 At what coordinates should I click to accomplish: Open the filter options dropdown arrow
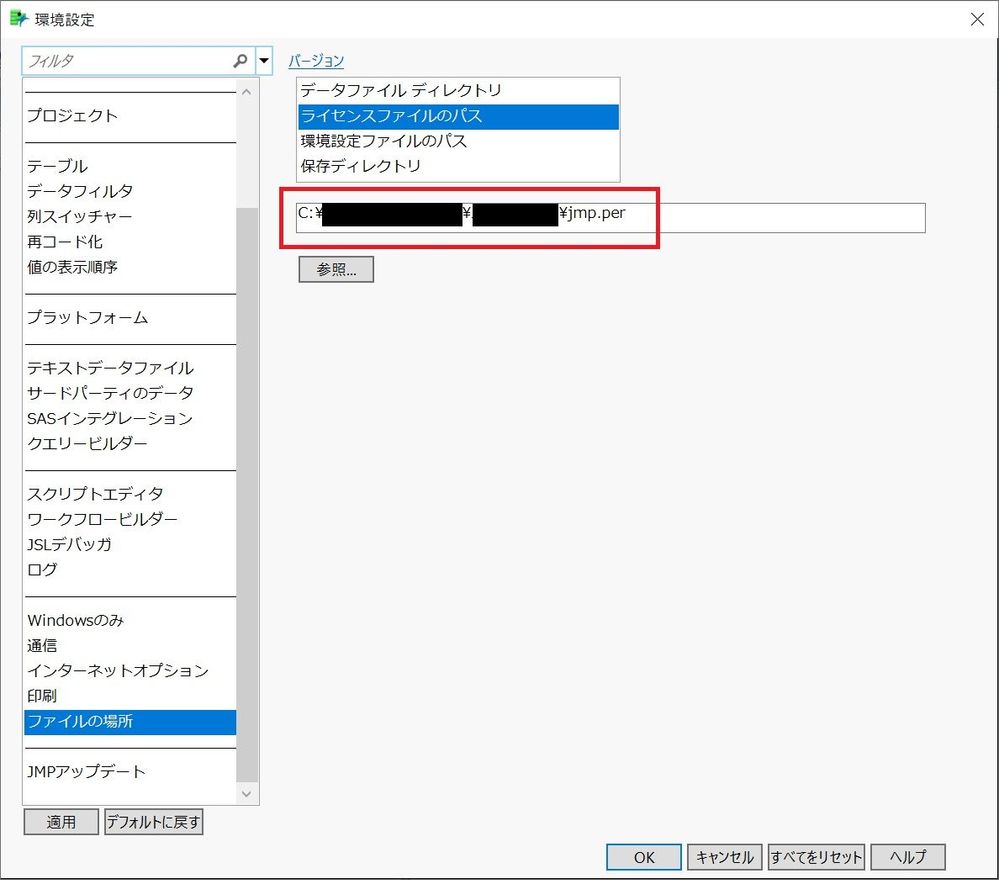[264, 61]
